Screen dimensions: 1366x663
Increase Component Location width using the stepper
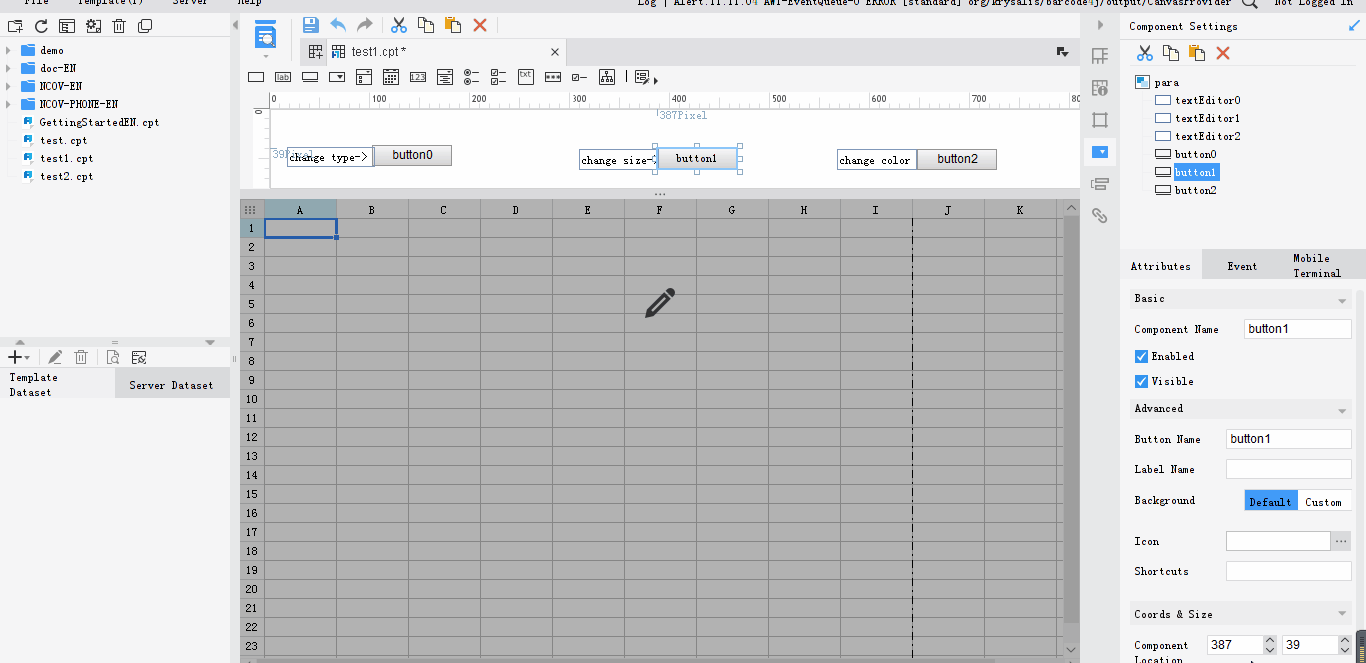point(1270,640)
